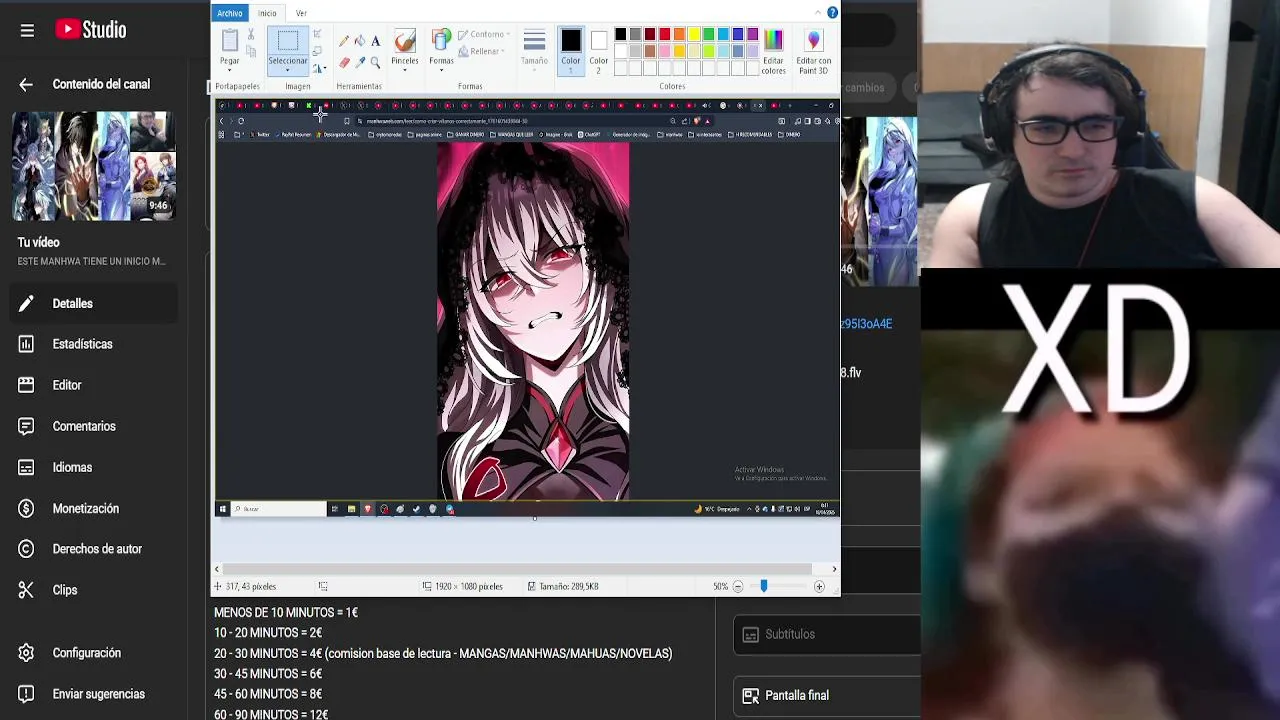Pick the yellow color swatch

(x=693, y=35)
